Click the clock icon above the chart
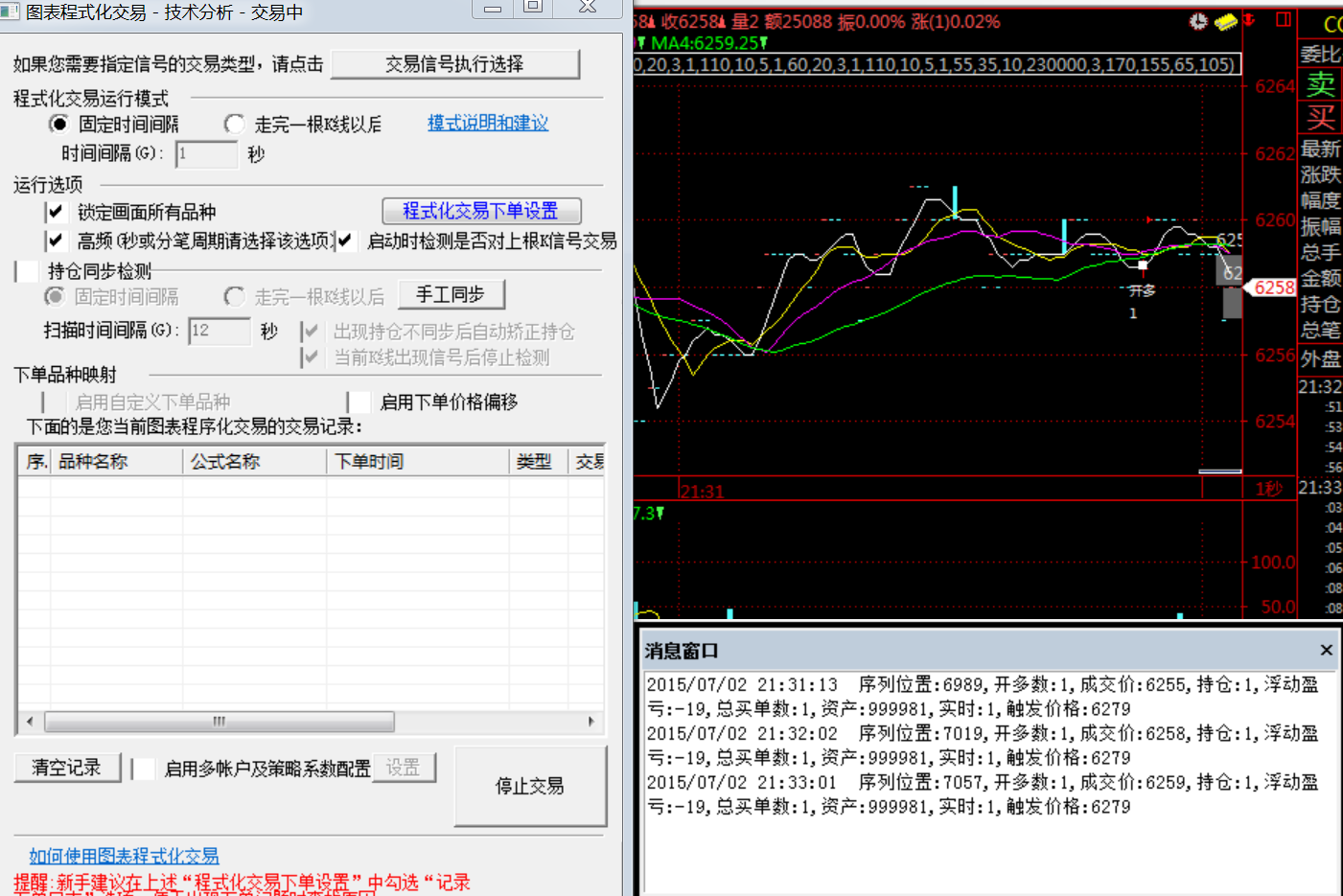 (1198, 21)
